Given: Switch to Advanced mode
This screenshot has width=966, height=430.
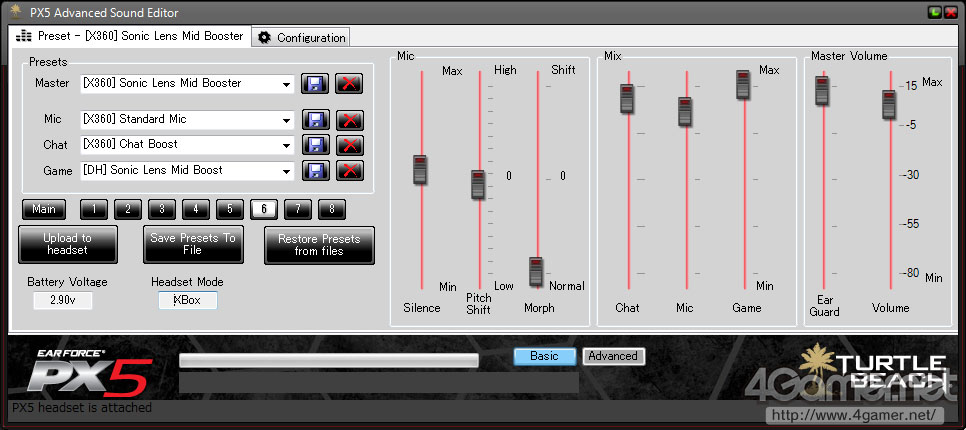Looking at the screenshot, I should pos(613,356).
